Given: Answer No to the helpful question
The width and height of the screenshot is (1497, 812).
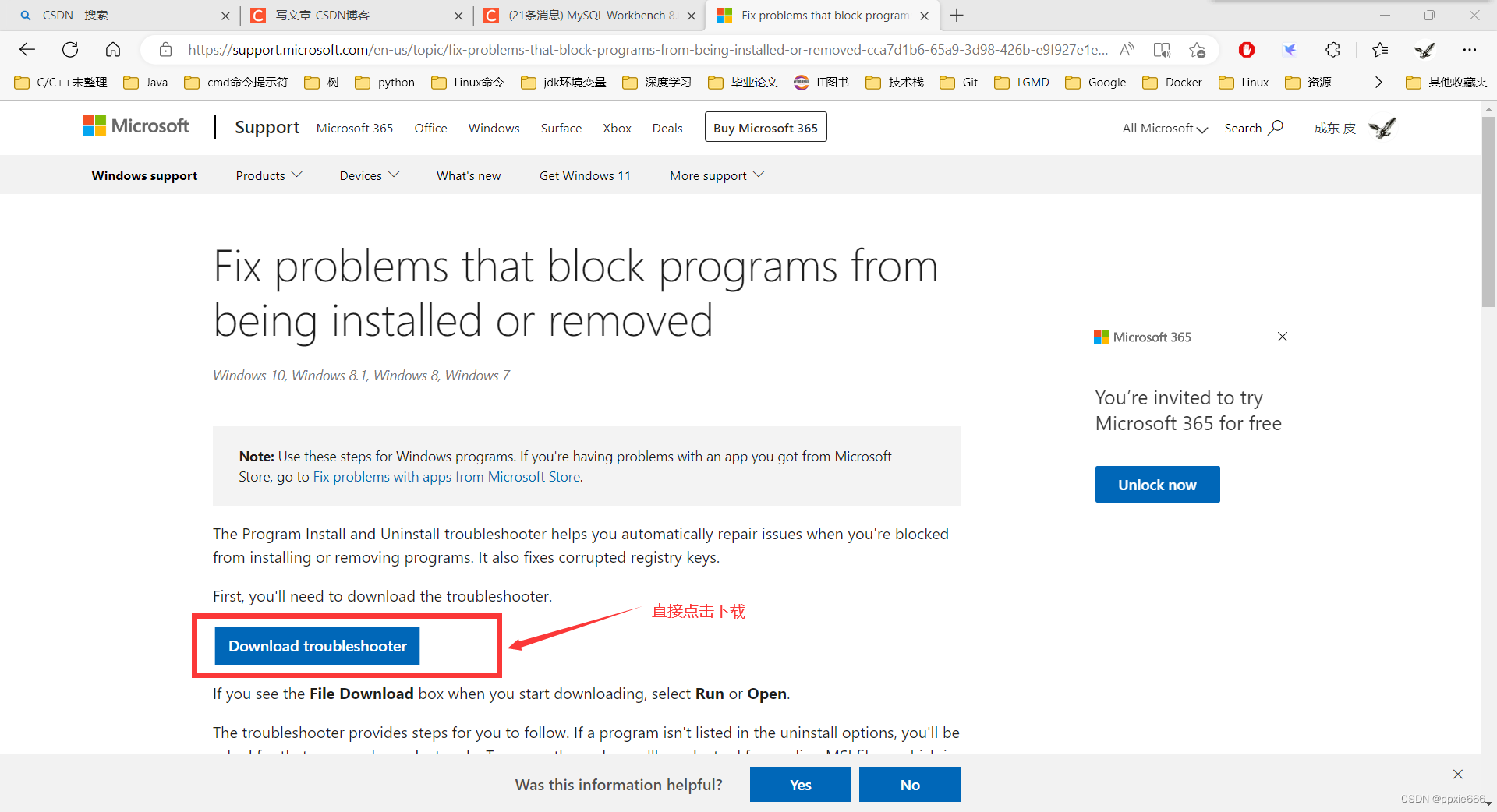Looking at the screenshot, I should pos(910,785).
